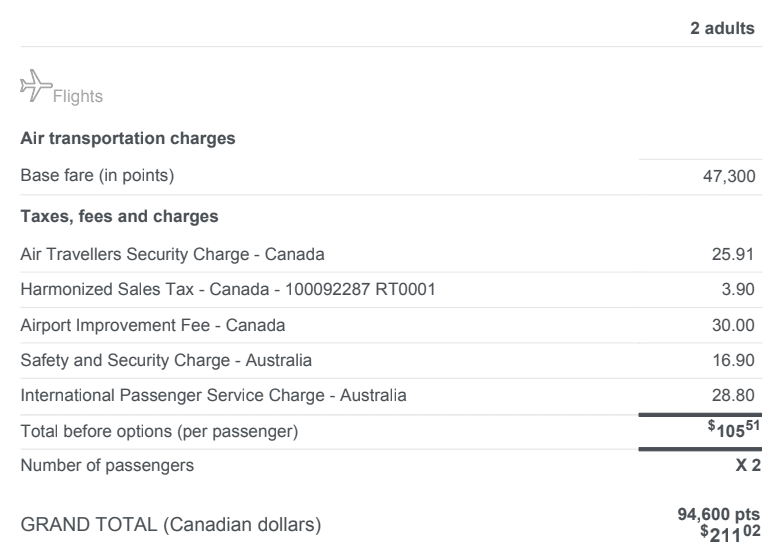Click Harmonized Sales Tax row label
The width and height of the screenshot is (774, 556).
(x=227, y=291)
